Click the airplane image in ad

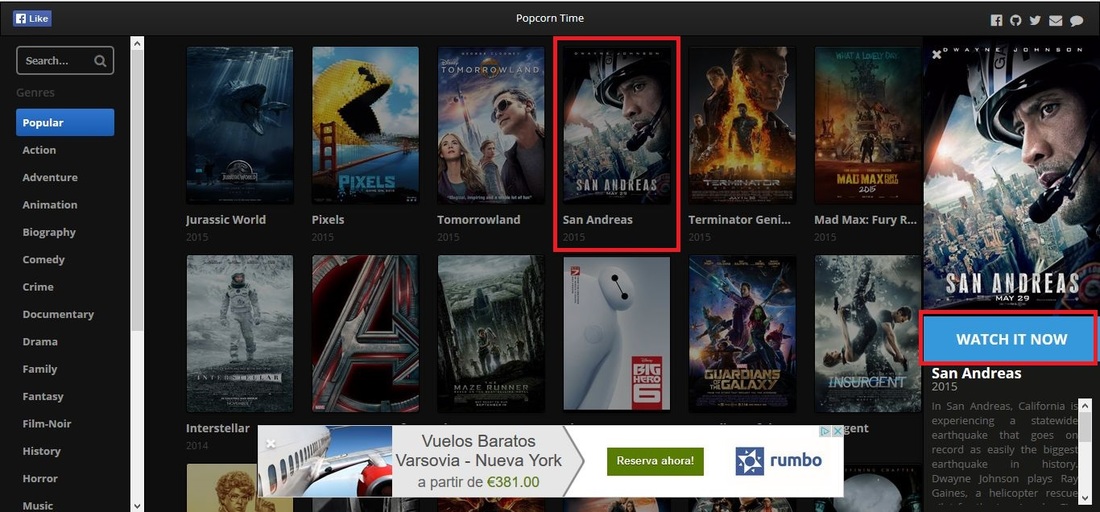point(326,461)
